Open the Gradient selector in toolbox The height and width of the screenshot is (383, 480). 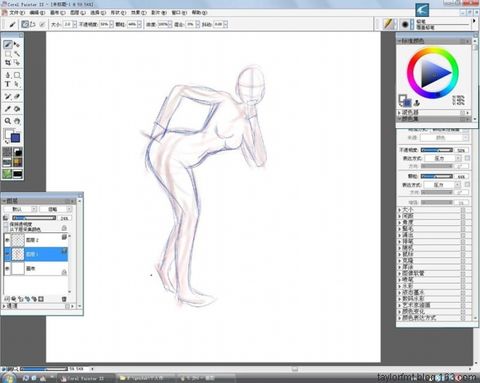18,152
